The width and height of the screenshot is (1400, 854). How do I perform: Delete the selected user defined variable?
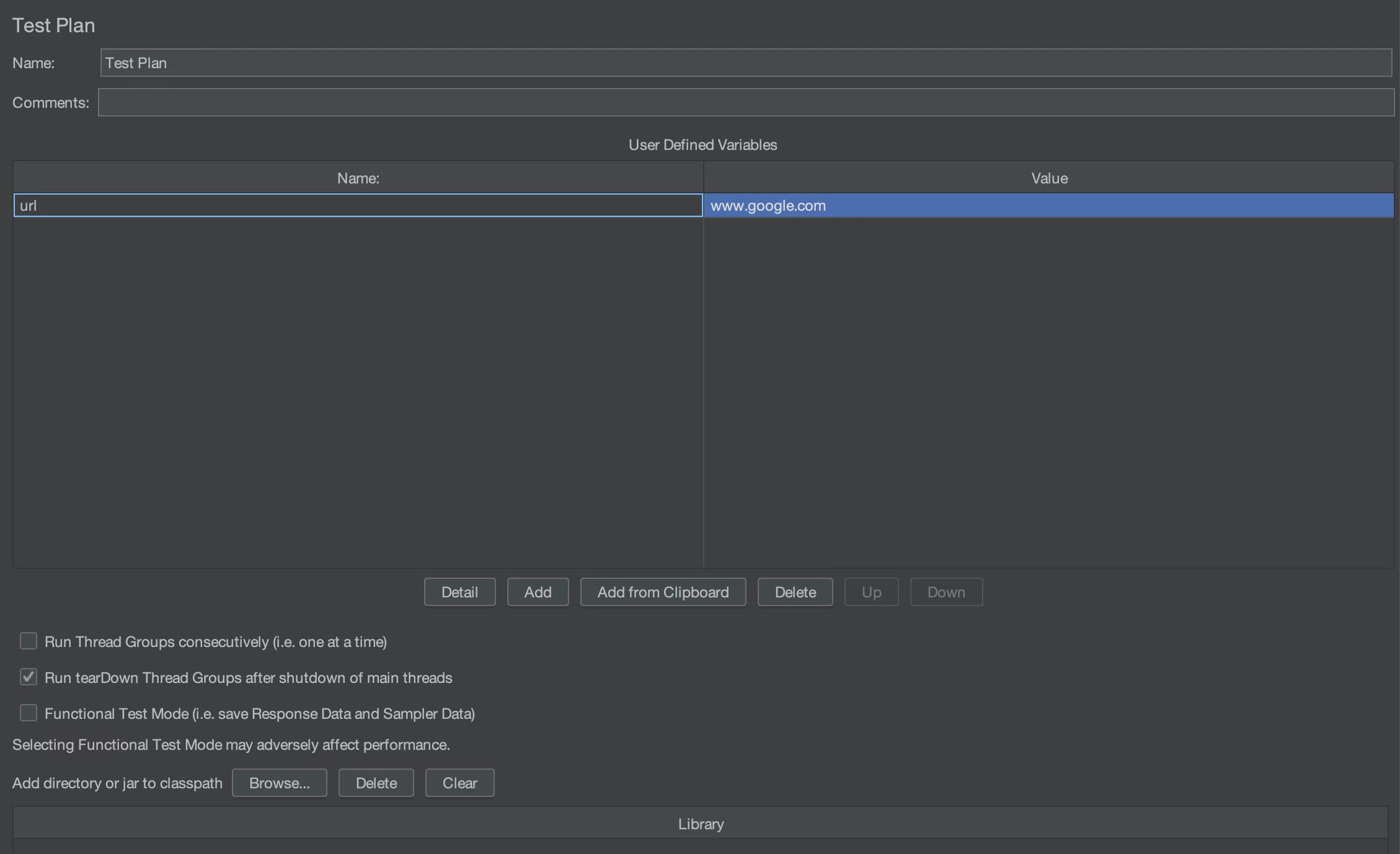(x=795, y=592)
